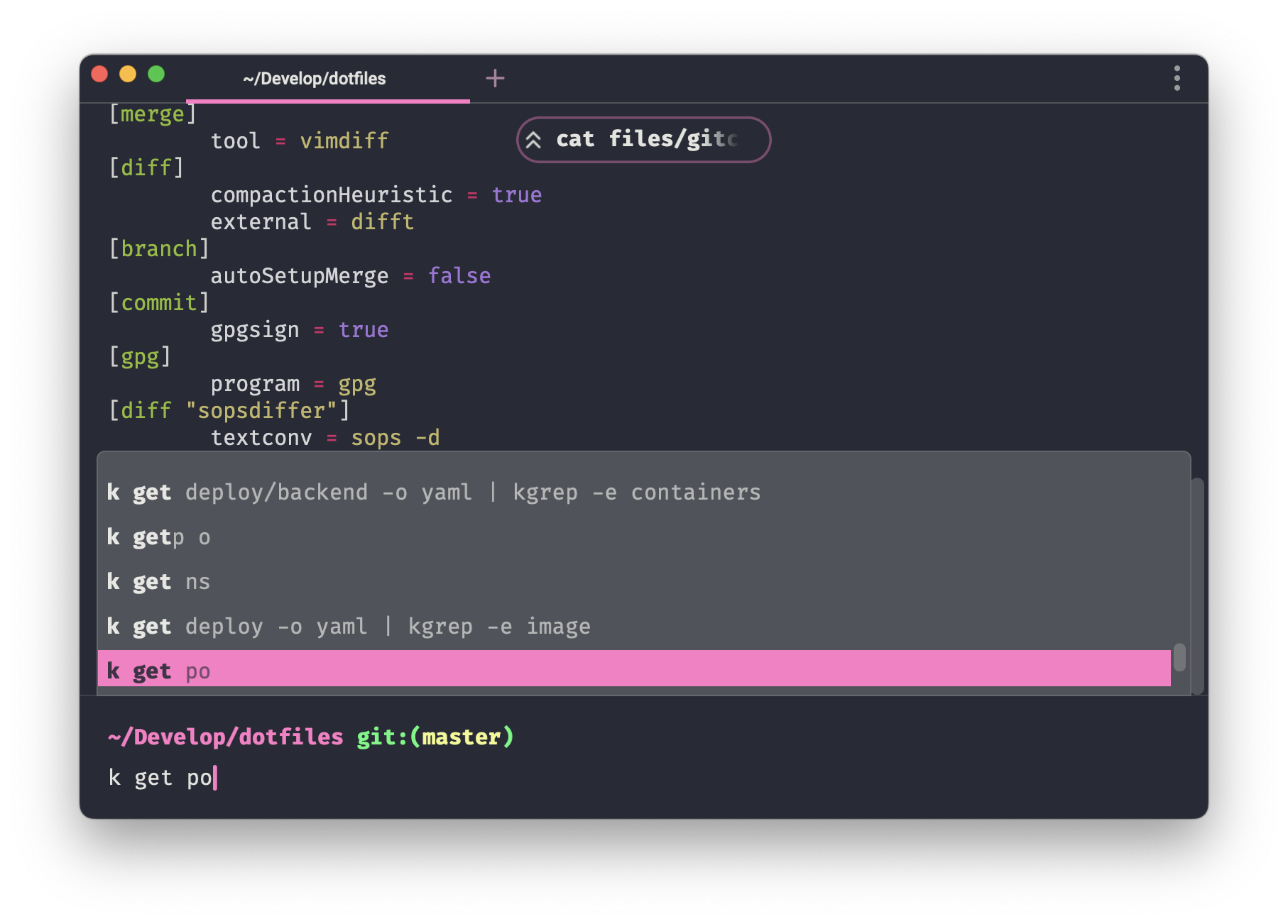1288x924 pixels.
Task: Click 'git:(master)' branch indicator
Action: 435,737
